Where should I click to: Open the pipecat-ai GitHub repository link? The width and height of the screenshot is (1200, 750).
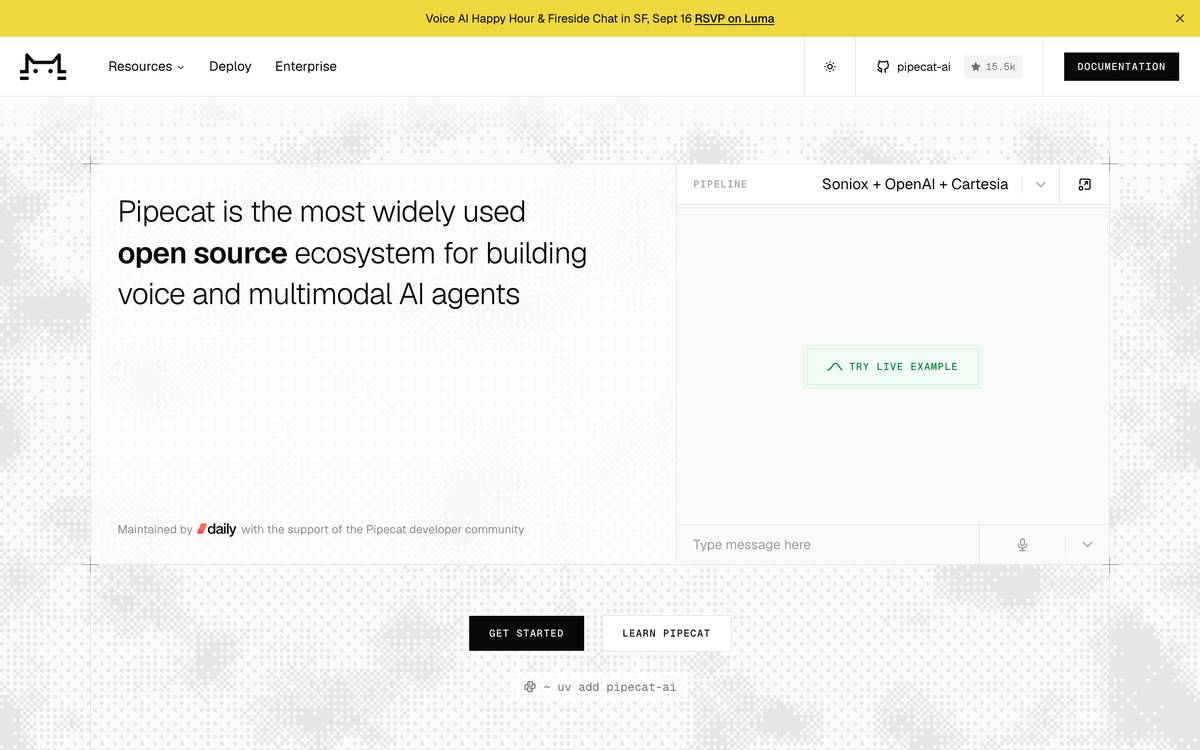(913, 67)
